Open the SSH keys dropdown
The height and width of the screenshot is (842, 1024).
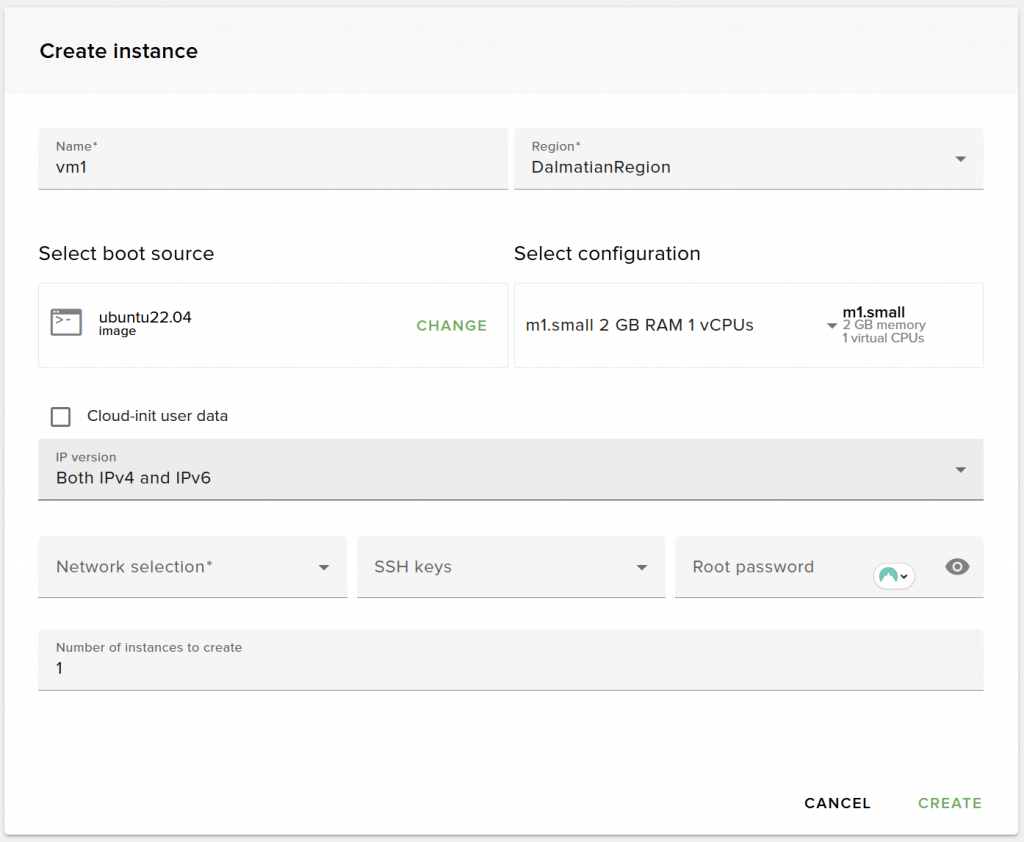511,567
